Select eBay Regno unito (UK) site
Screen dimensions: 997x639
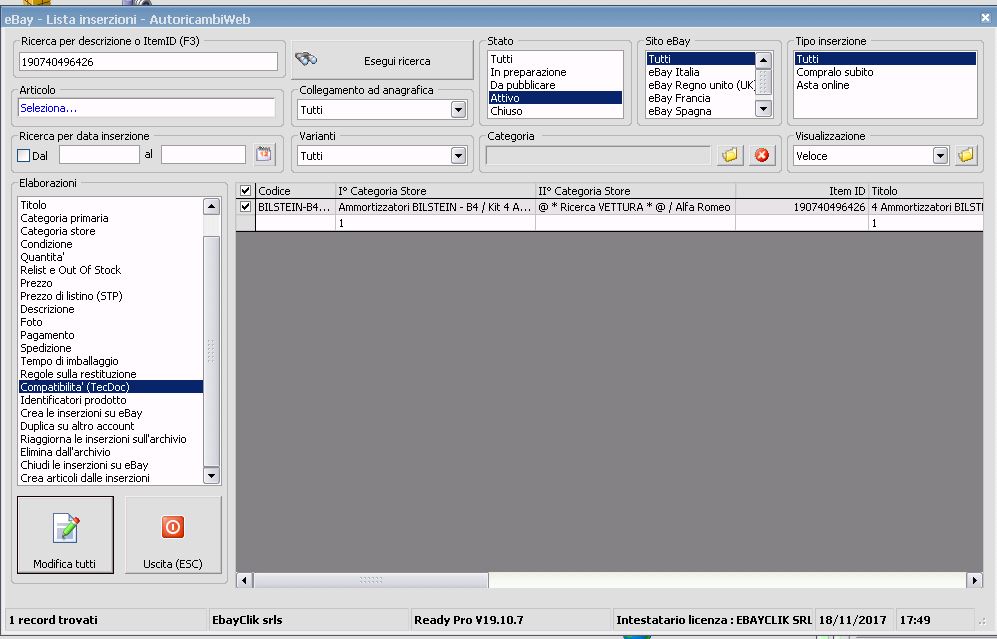click(x=701, y=85)
